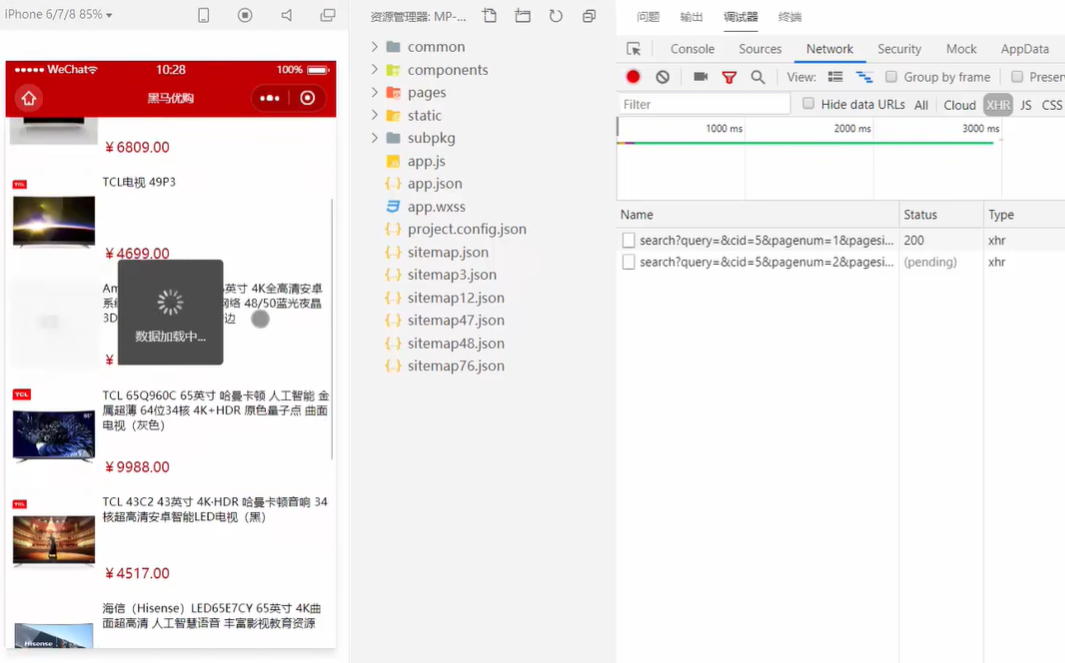Viewport: 1065px width, 663px height.
Task: Expand the subpkg folder
Action: click(x=374, y=137)
